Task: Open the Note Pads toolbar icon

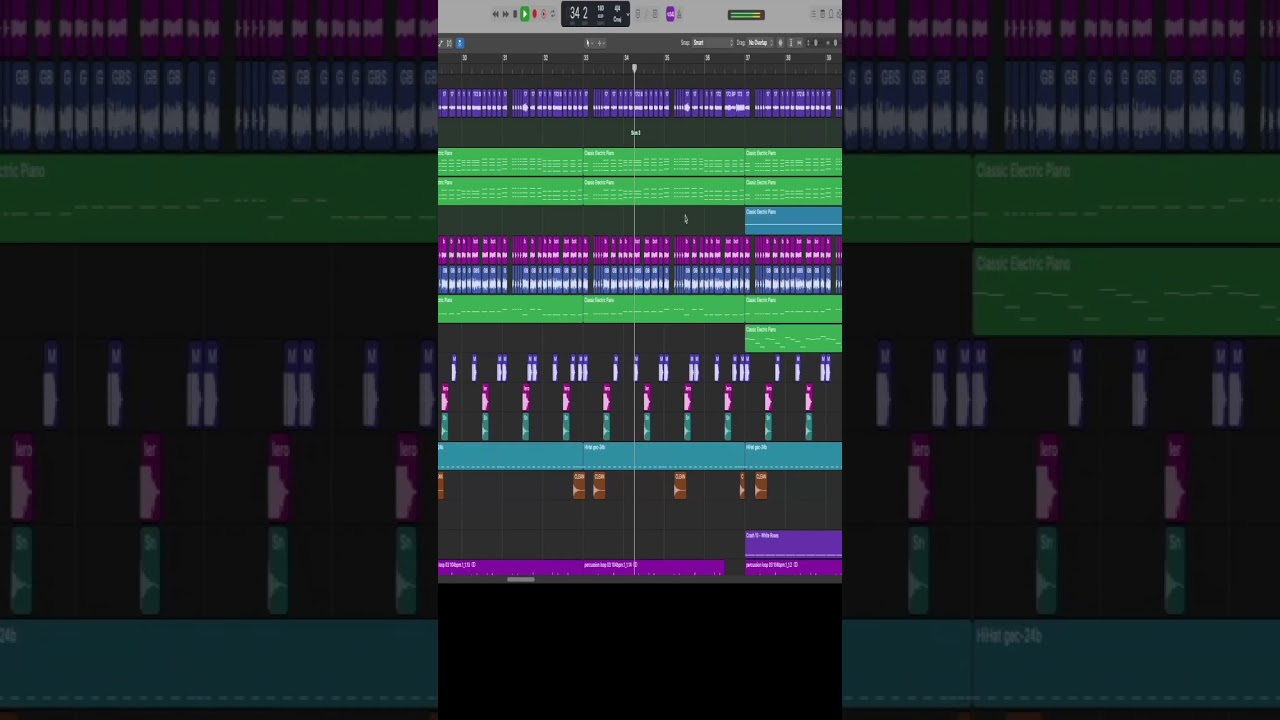Action: (x=822, y=14)
